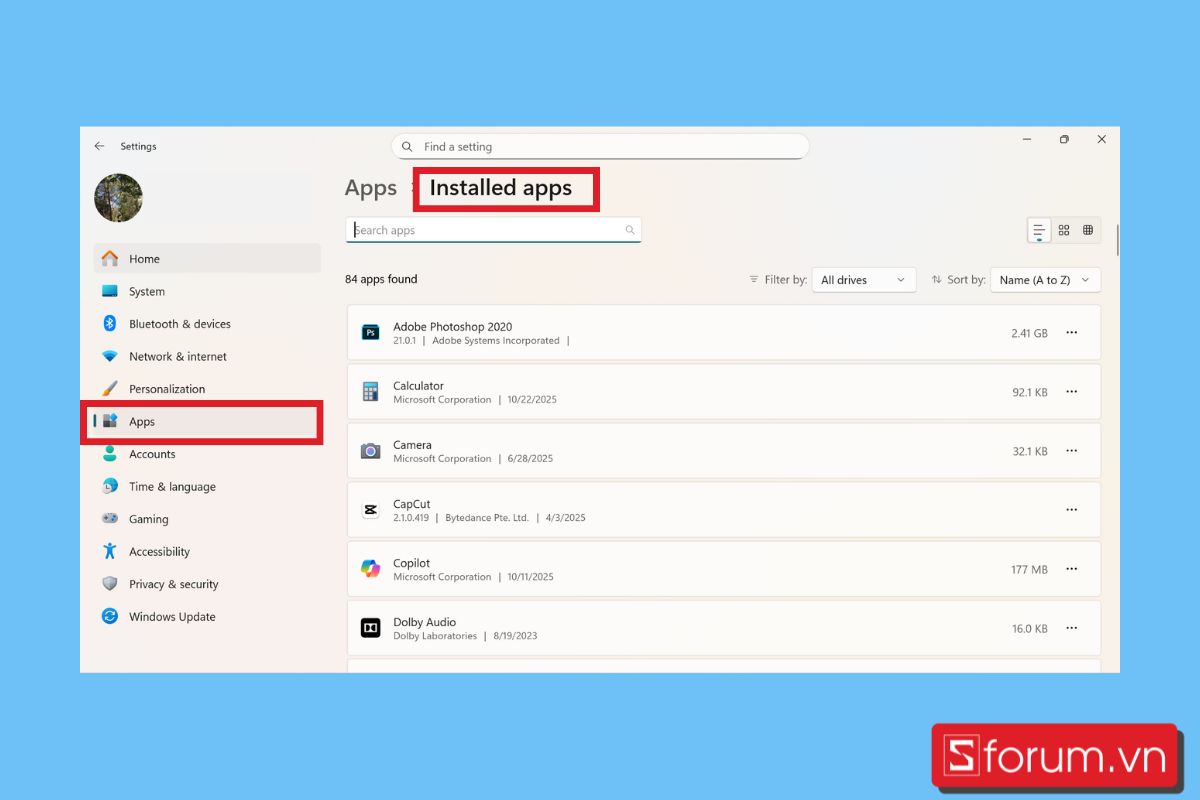Viewport: 1200px width, 800px height.
Task: Open Bluetooth & devices settings
Action: pyautogui.click(x=207, y=324)
